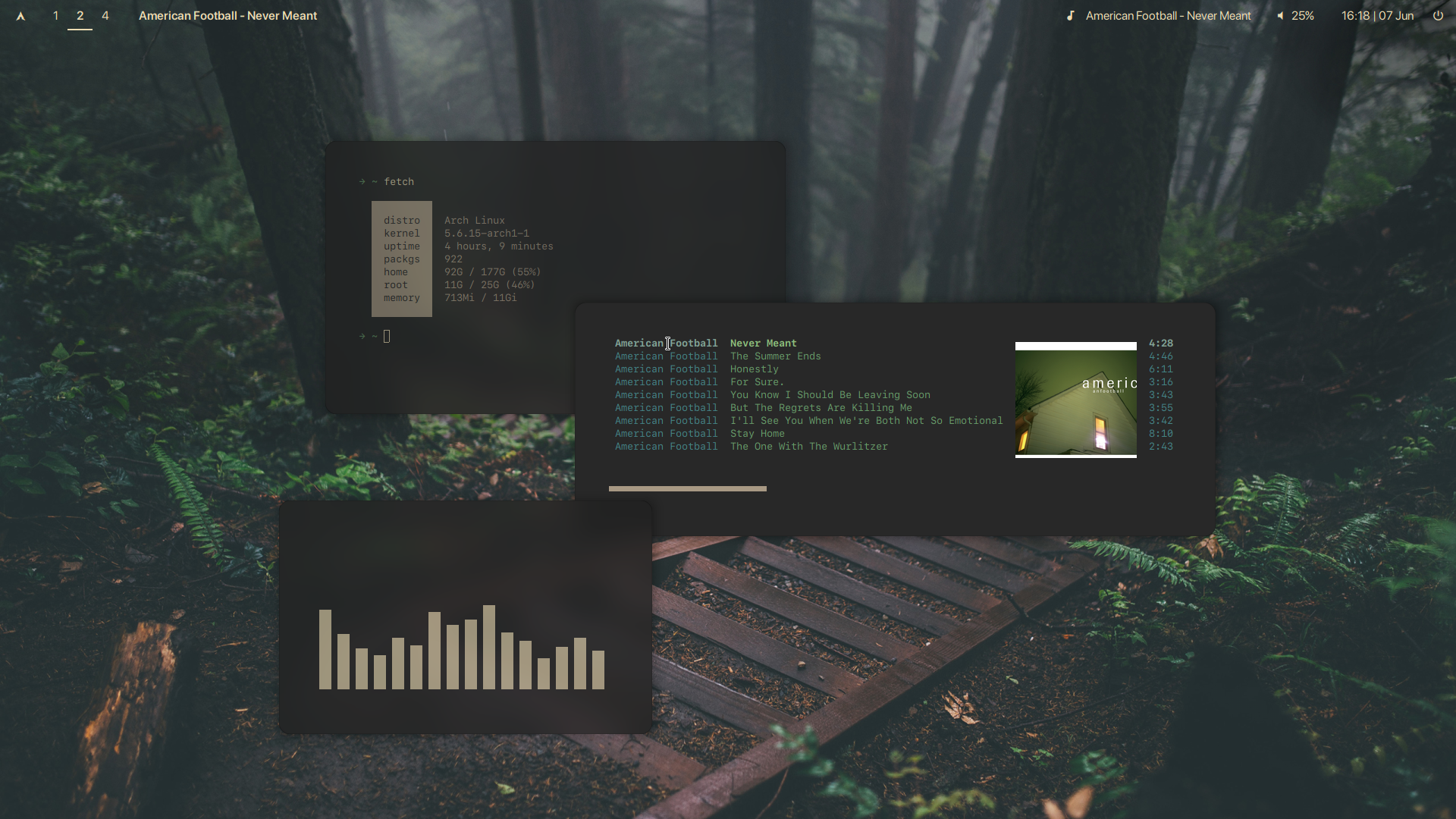1456x819 pixels.
Task: Click the American Football album cover
Action: tap(1075, 400)
